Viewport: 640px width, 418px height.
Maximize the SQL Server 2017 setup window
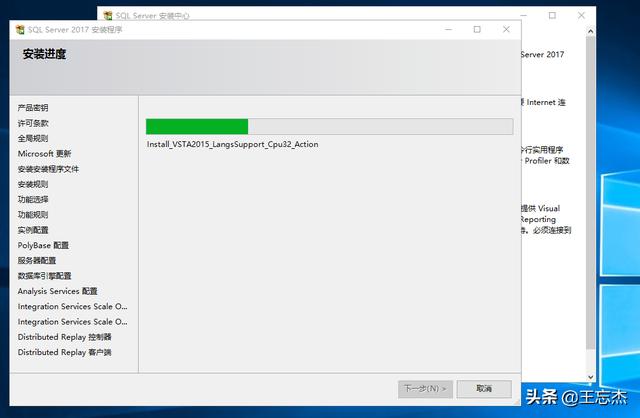477,29
